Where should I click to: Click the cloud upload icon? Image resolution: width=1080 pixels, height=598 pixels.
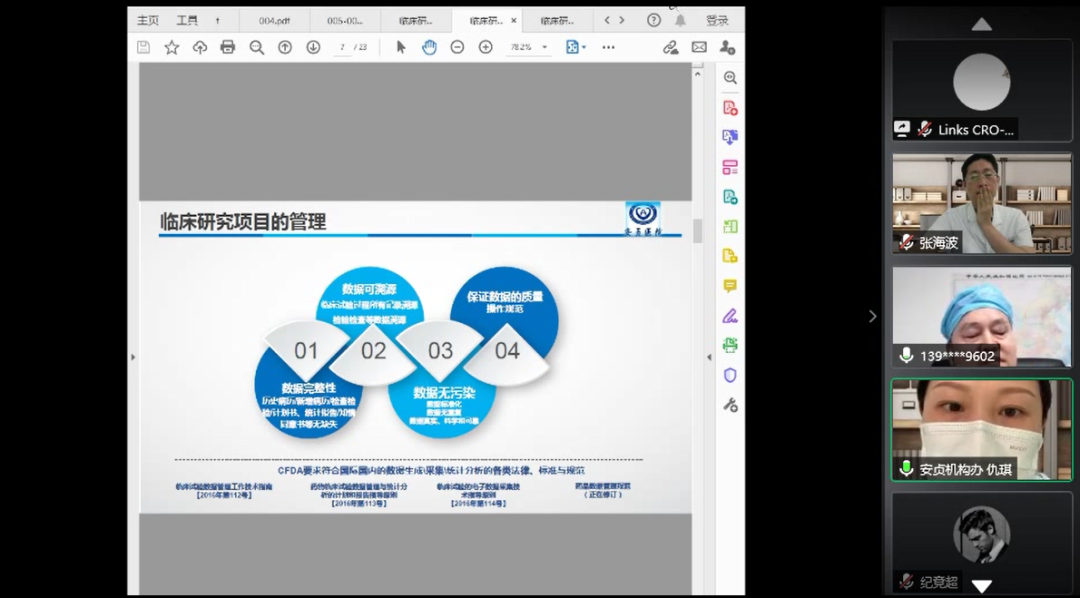tap(200, 47)
